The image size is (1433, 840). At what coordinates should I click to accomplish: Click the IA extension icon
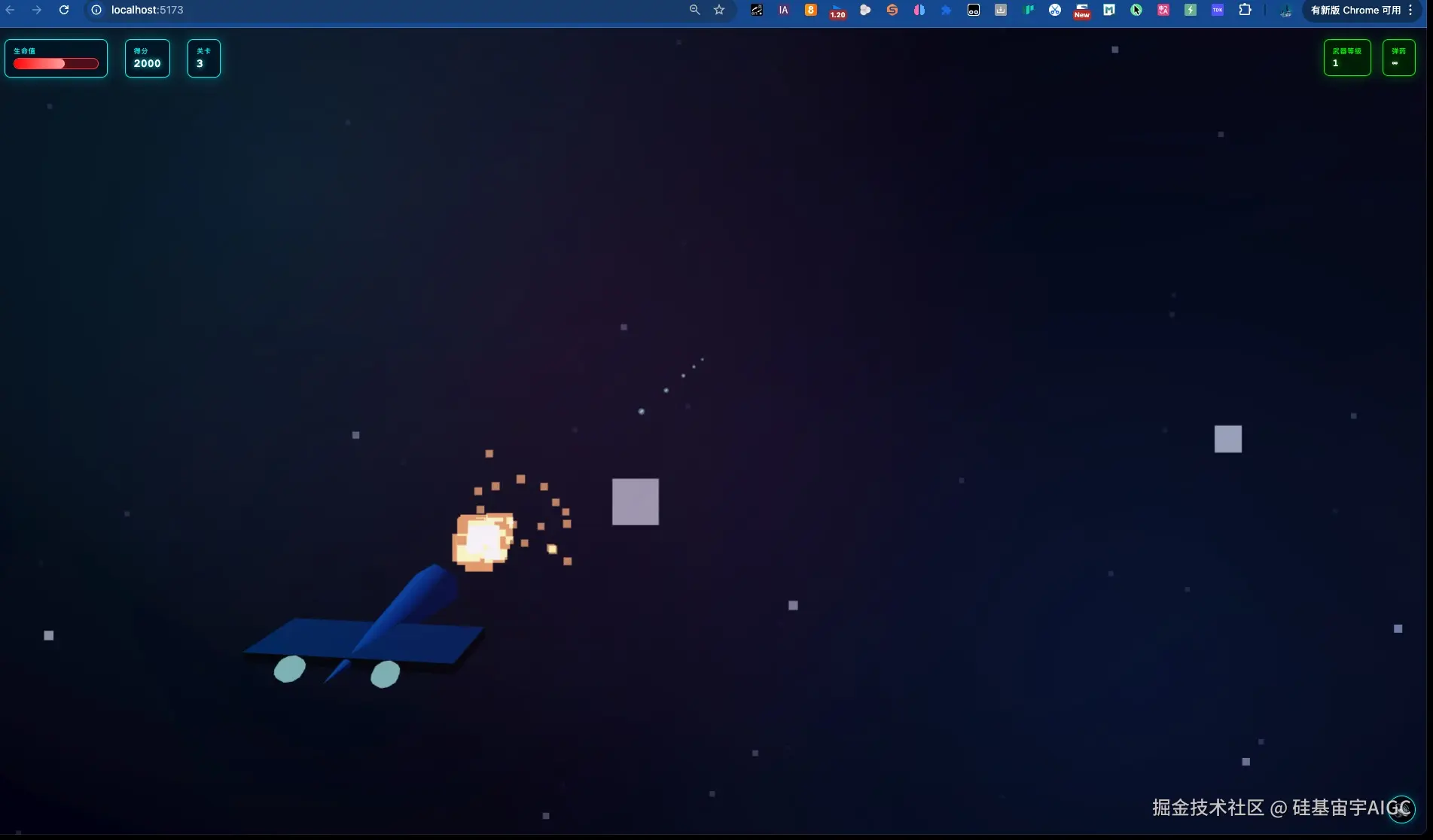(x=783, y=10)
